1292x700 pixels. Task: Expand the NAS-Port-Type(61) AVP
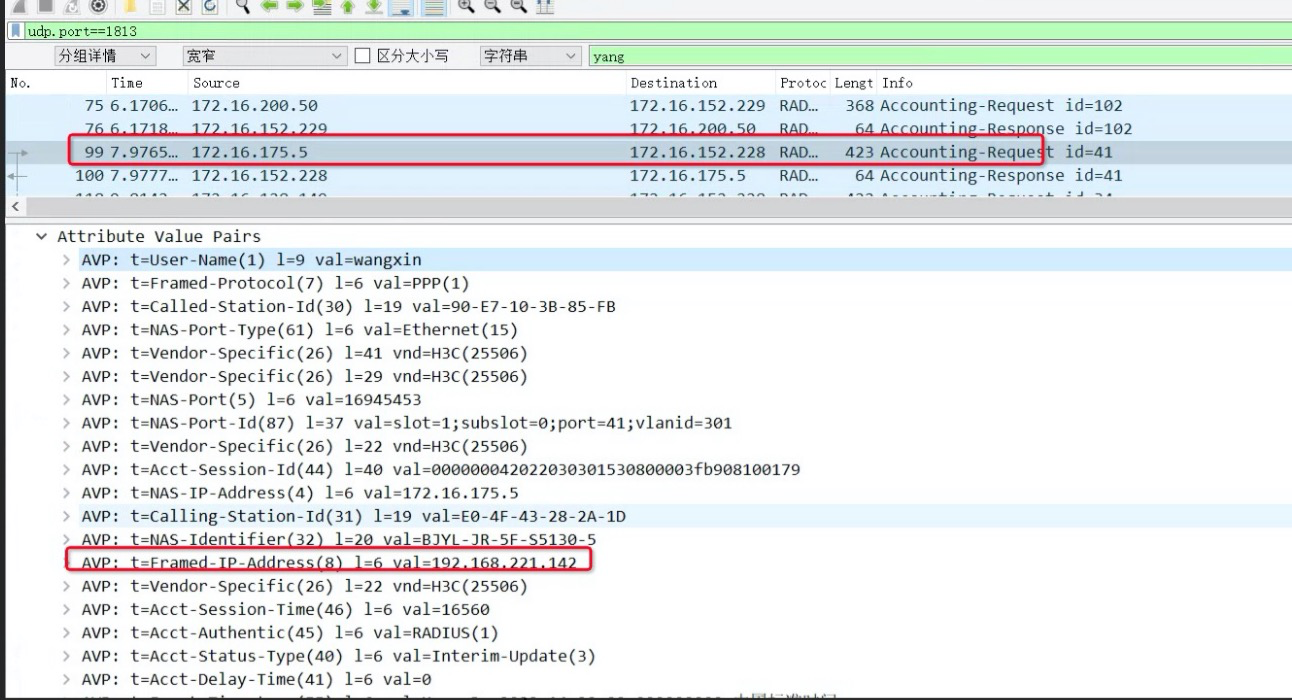point(66,330)
